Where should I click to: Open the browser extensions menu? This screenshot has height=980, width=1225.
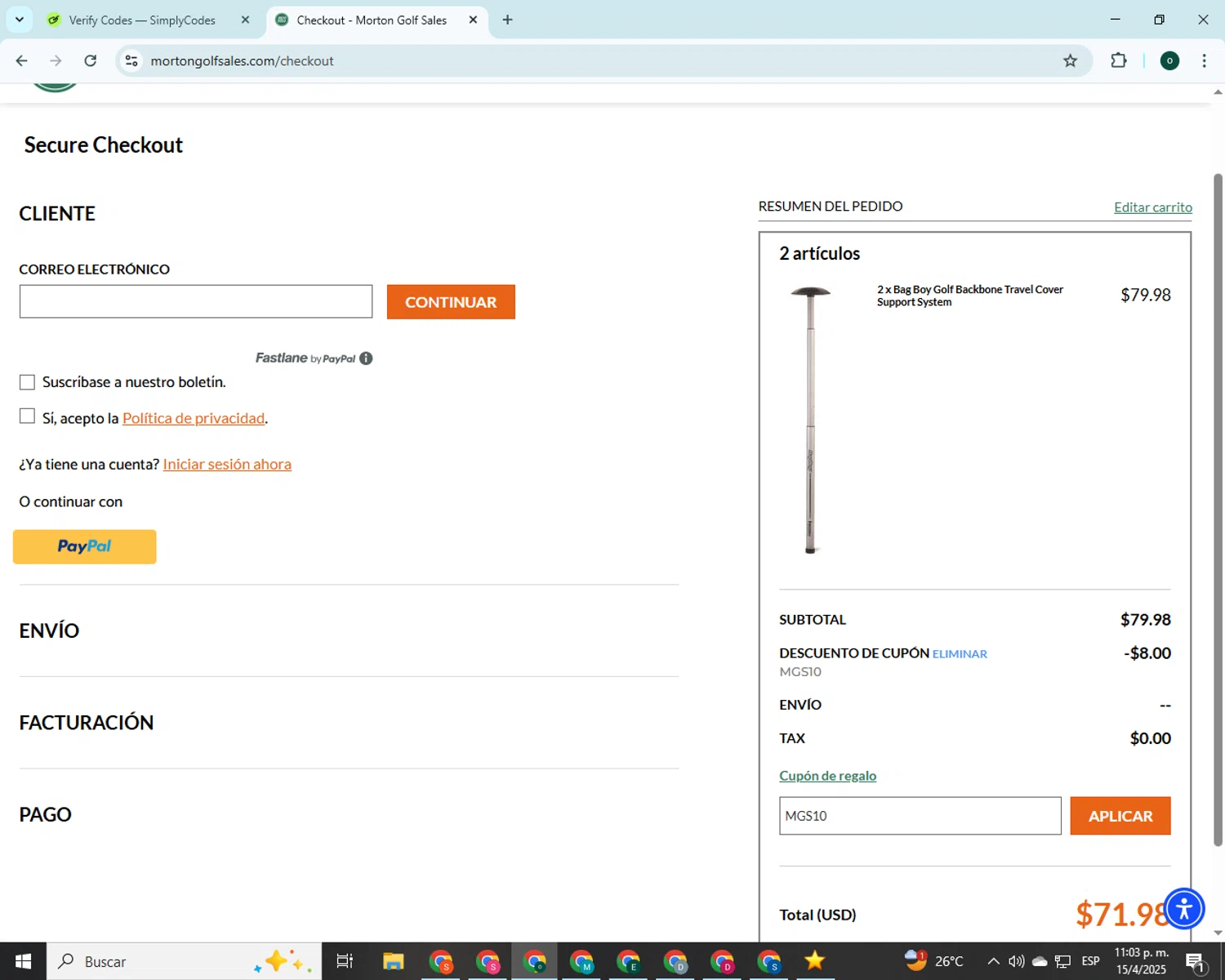(x=1119, y=60)
